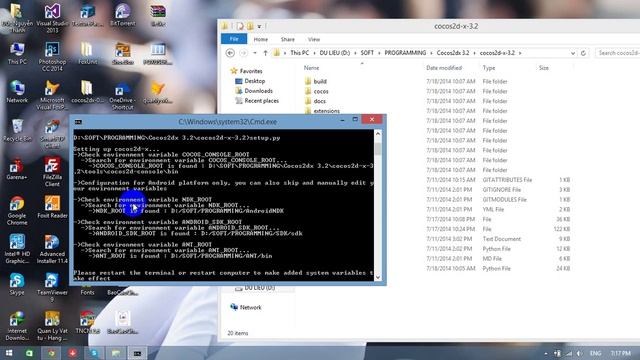Open volume icon in system tray
The height and width of the screenshot is (360, 640).
click(580, 353)
